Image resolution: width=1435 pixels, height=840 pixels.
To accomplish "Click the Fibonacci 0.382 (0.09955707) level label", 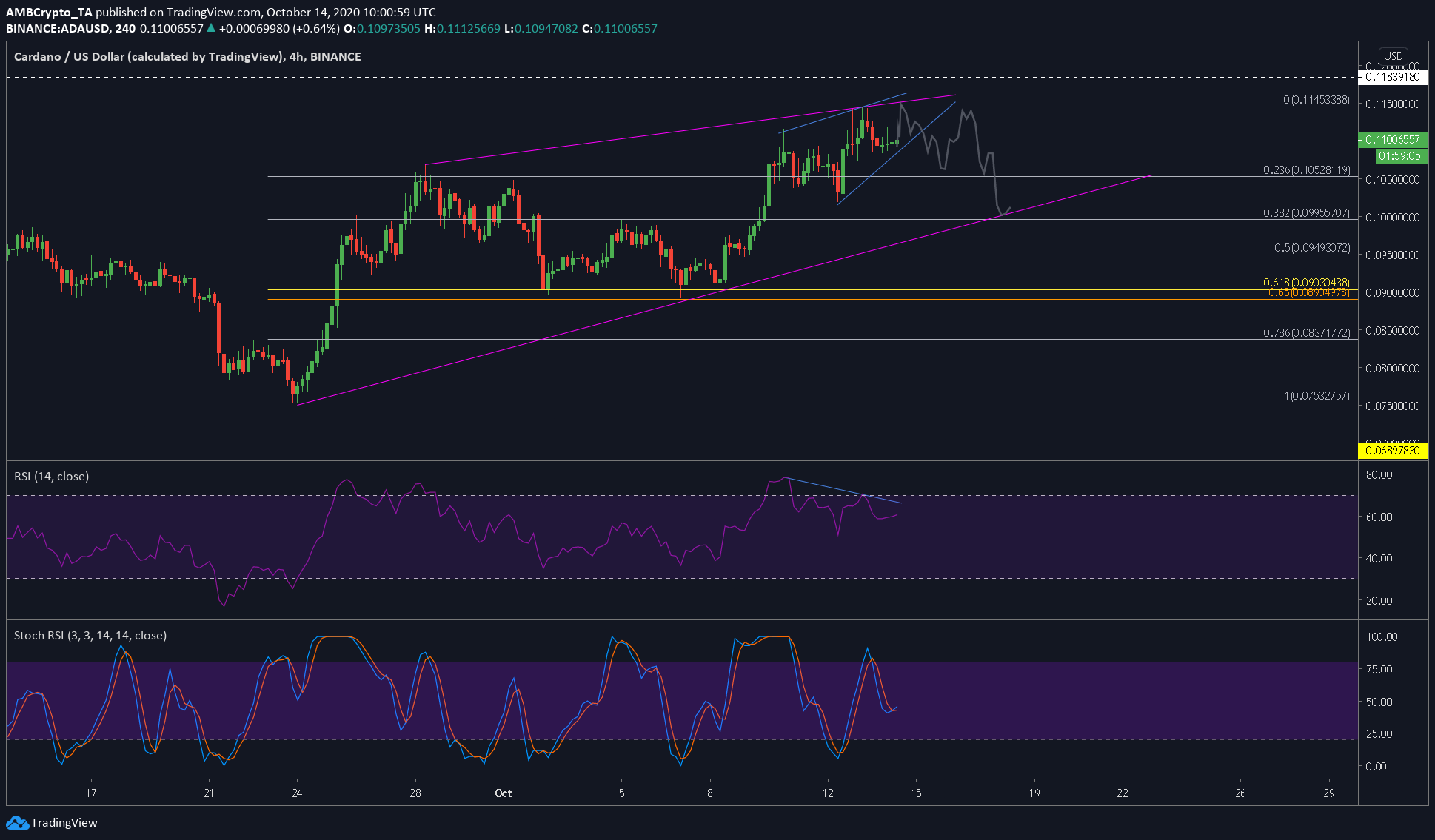I will (x=1306, y=213).
